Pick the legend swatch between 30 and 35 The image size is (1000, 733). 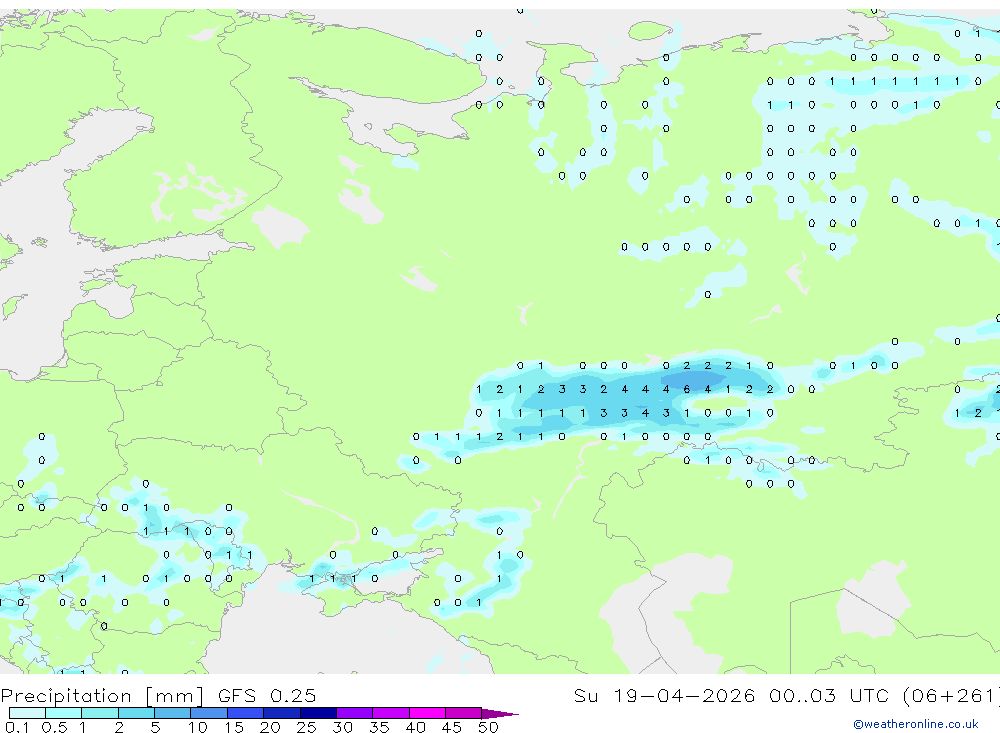[x=354, y=713]
